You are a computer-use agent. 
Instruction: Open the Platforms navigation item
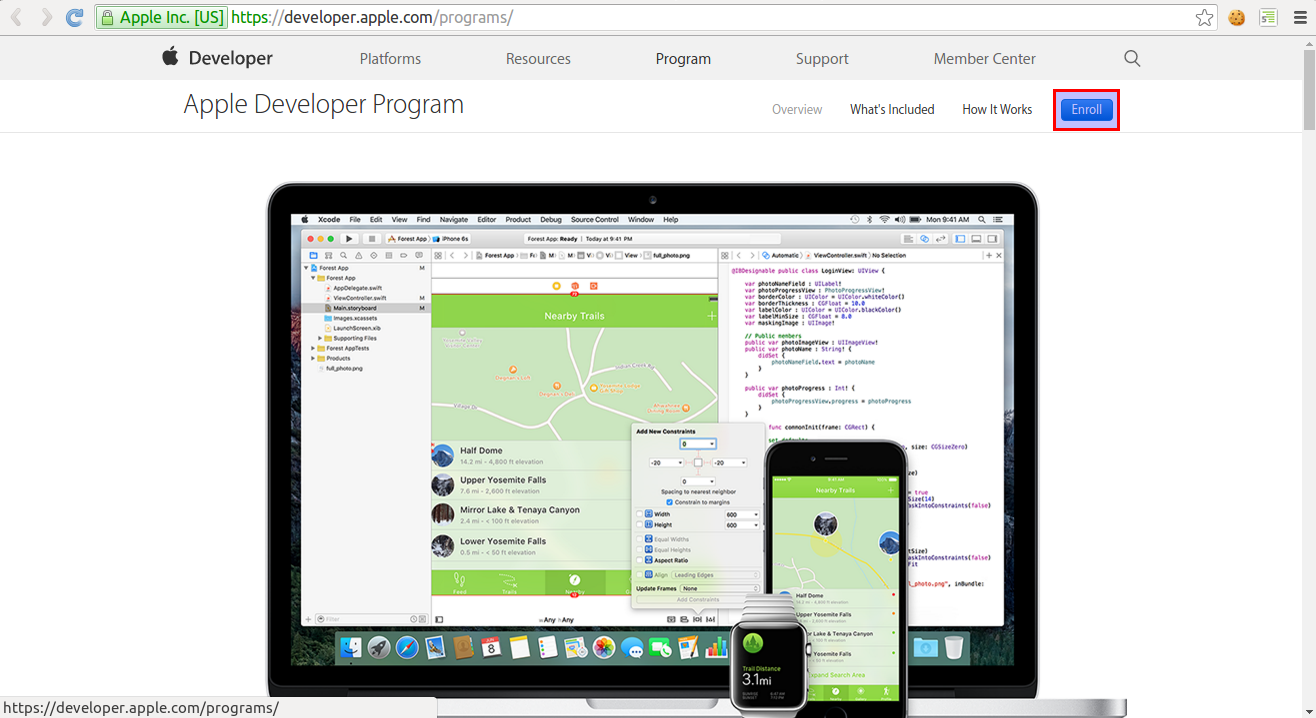pos(390,59)
